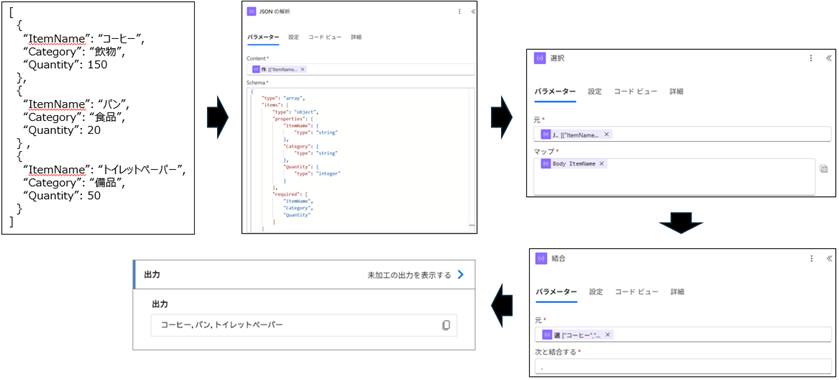Open 詳細 tab in 結合 panel
839x380 pixels.
coord(678,292)
